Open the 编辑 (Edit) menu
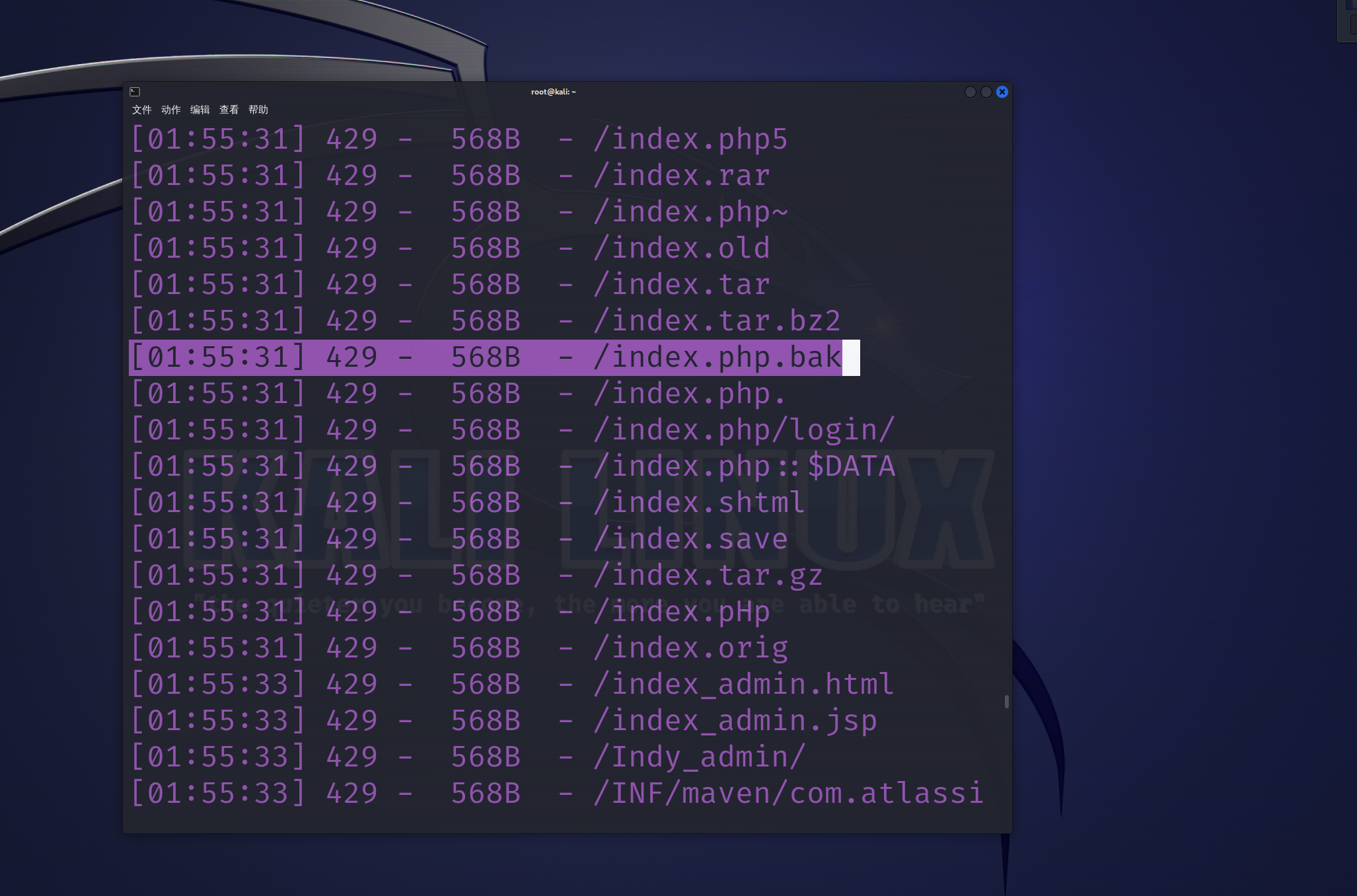Viewport: 1357px width, 896px height. [x=200, y=110]
